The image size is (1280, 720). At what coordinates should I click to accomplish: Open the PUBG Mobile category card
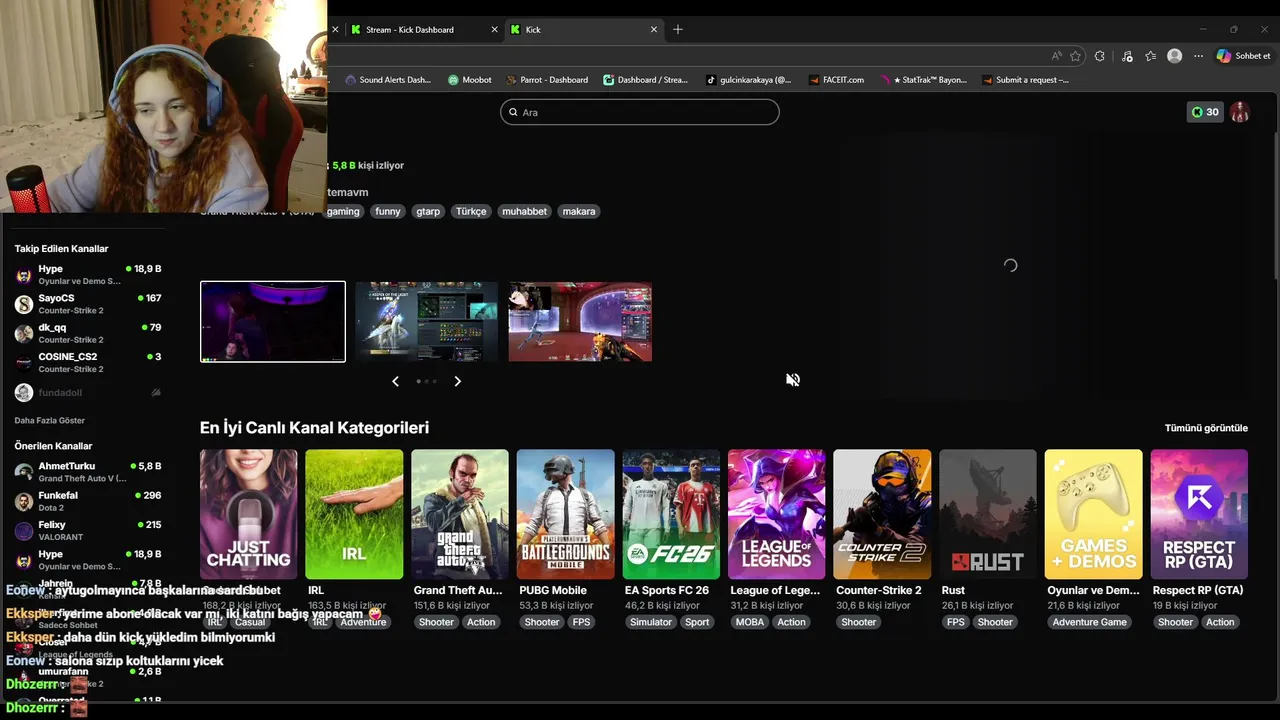[x=566, y=514]
